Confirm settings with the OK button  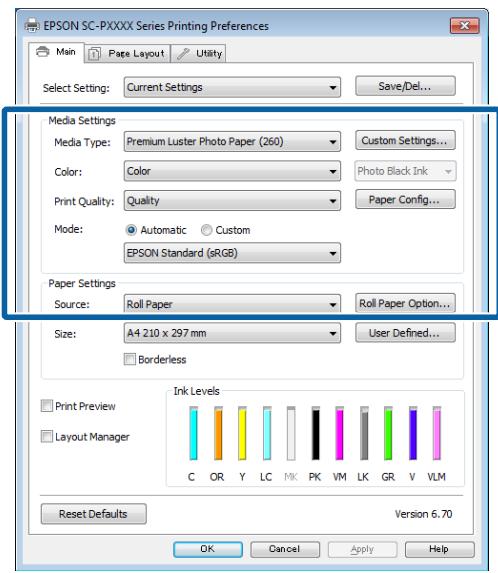pos(208,549)
